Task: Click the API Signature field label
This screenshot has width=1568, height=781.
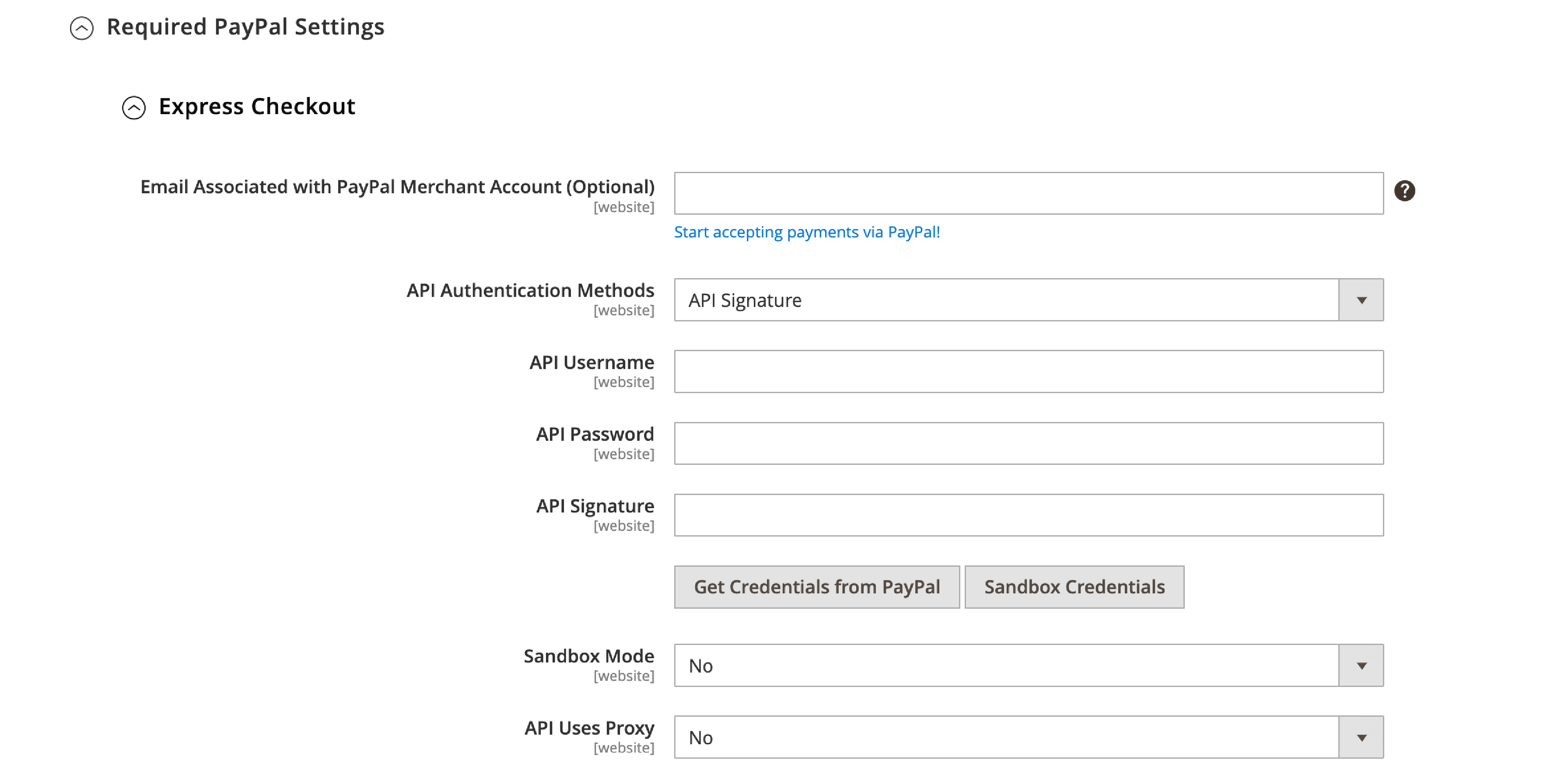Action: coord(595,506)
